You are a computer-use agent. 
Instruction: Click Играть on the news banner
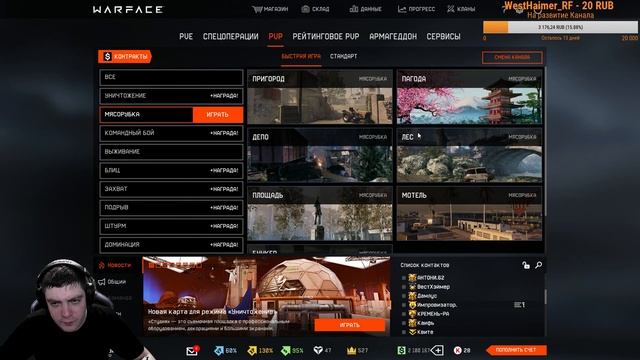349,325
